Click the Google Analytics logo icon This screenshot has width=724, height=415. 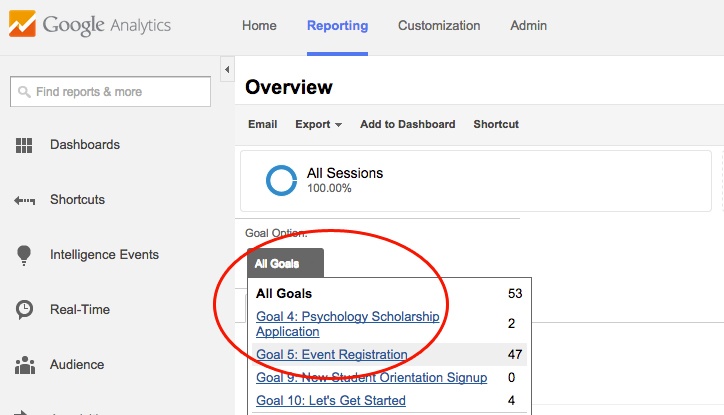click(x=22, y=26)
